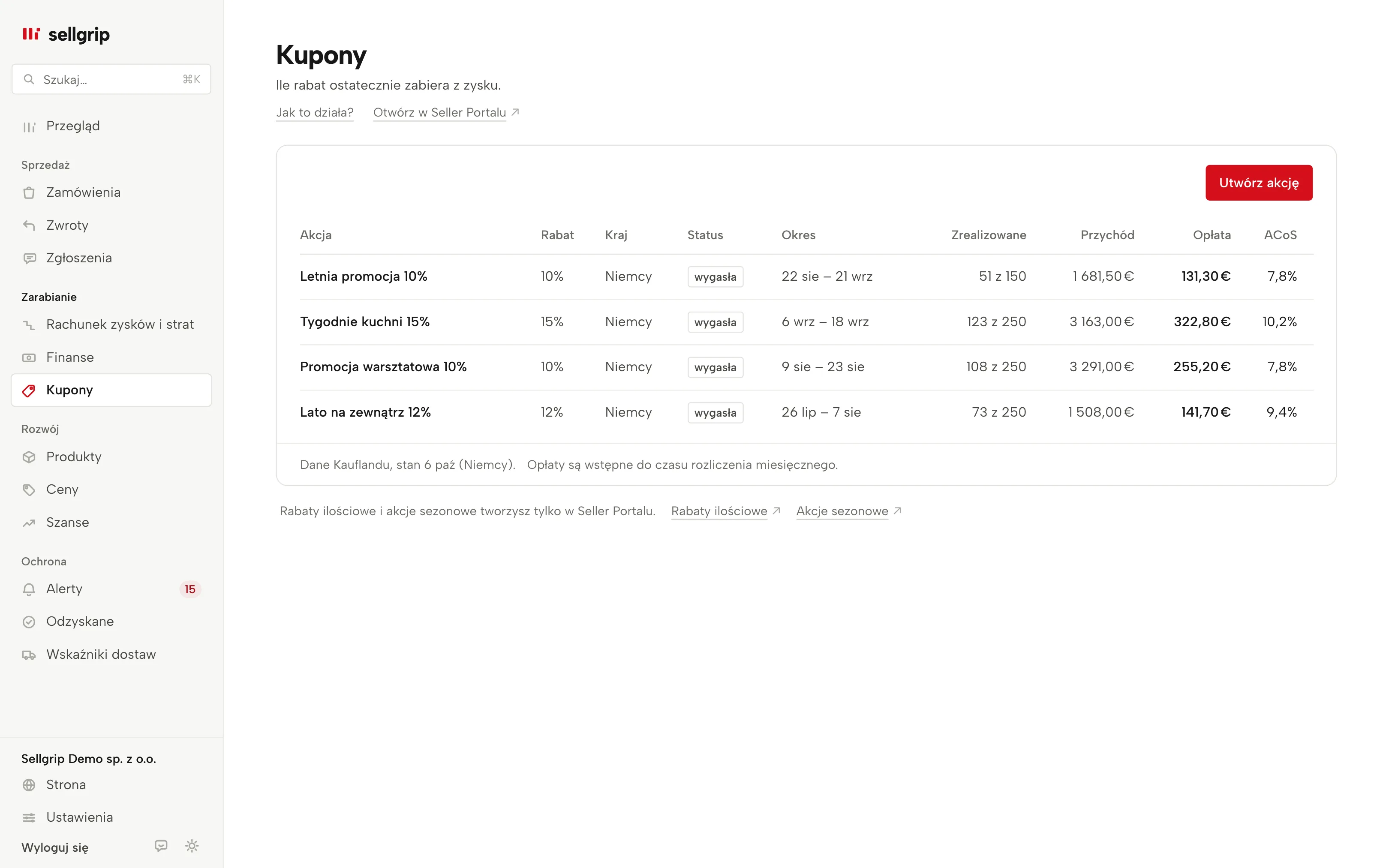This screenshot has width=1389, height=868.
Task: Click the Odzyskane checkmark circle icon
Action: (x=29, y=622)
